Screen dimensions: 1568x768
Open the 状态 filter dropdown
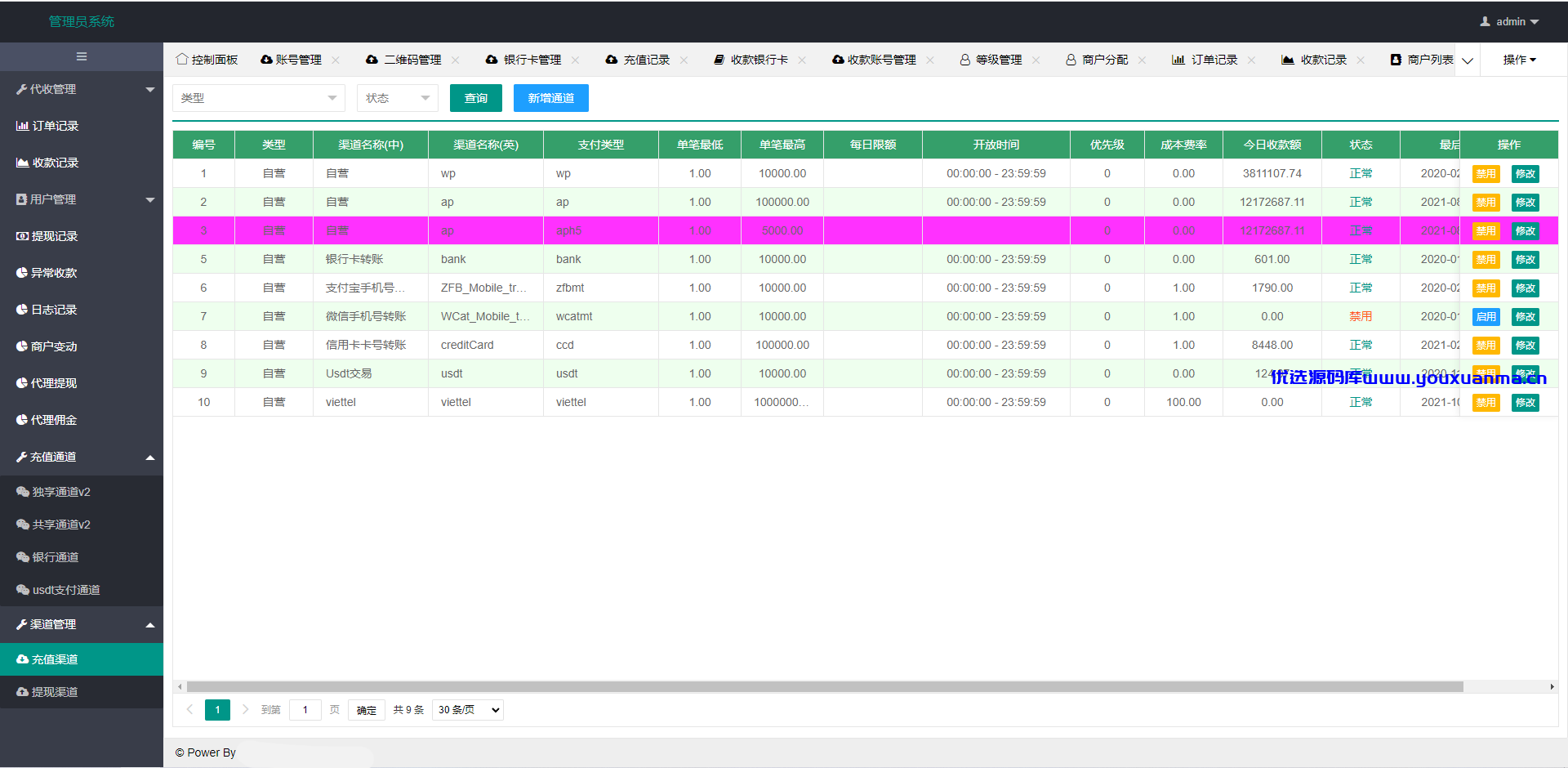(398, 98)
